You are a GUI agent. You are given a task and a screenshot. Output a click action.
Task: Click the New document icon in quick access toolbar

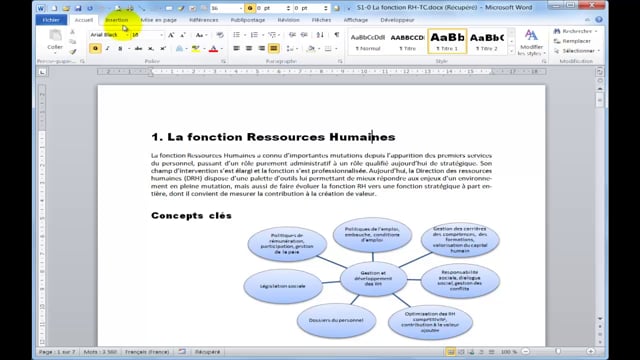(x=54, y=8)
